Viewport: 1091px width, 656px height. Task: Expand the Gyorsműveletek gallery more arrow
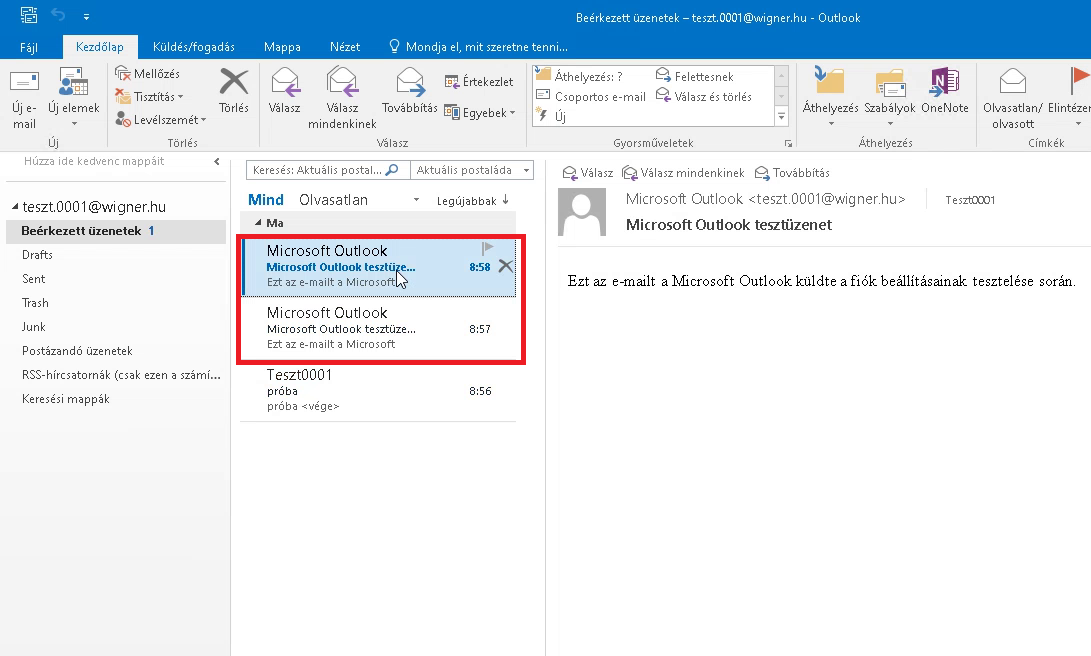click(x=781, y=117)
